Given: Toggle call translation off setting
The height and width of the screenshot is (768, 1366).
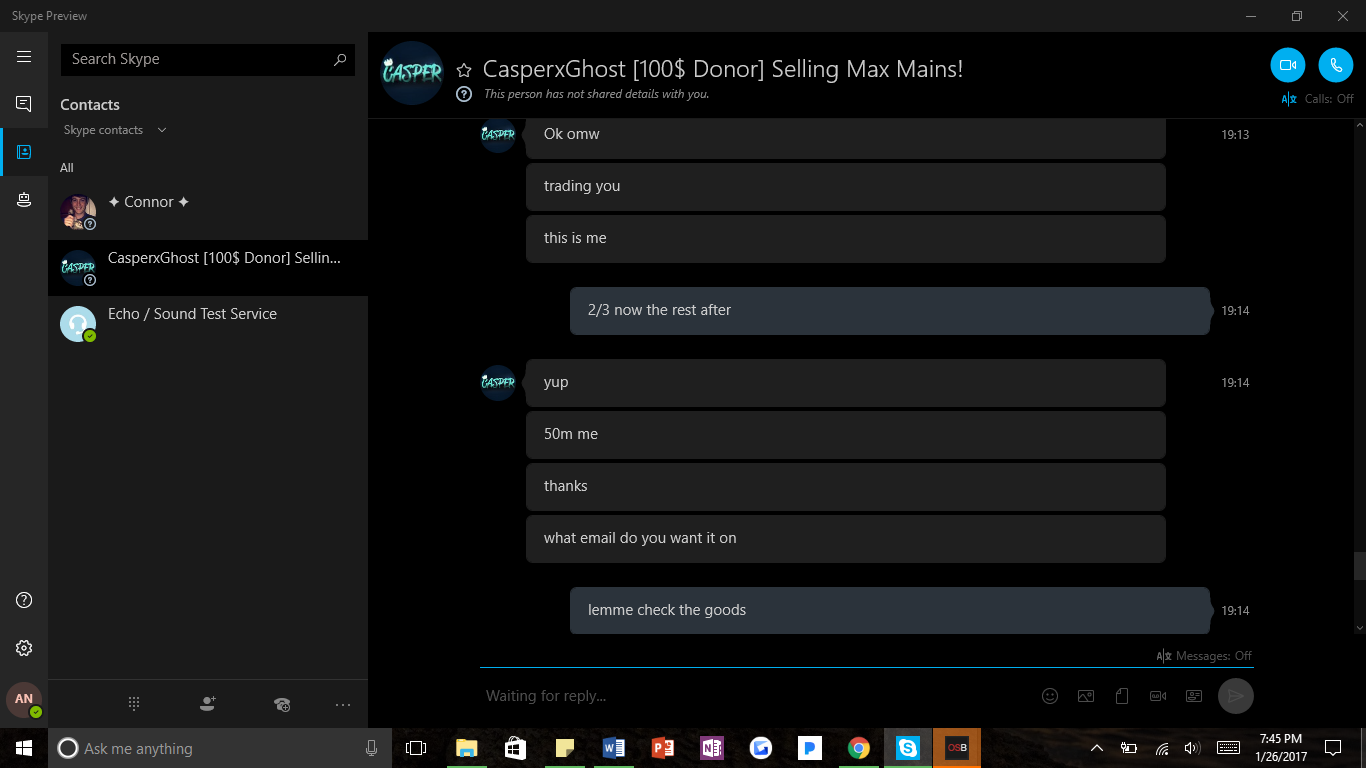Looking at the screenshot, I should coord(1317,99).
